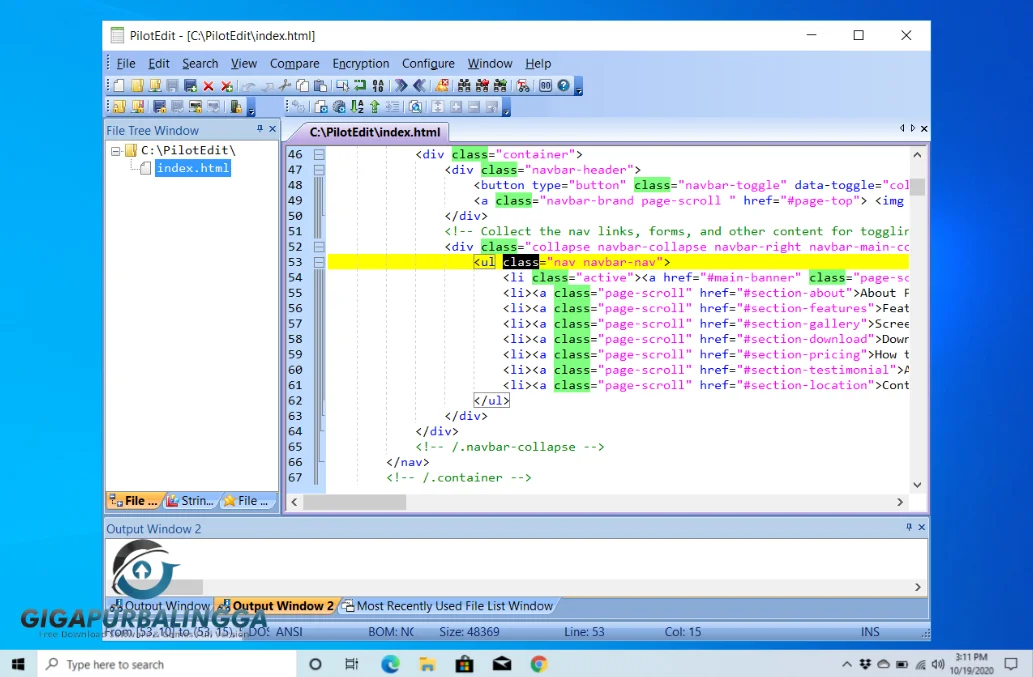
Task: Open the Edit menu
Action: tap(159, 63)
